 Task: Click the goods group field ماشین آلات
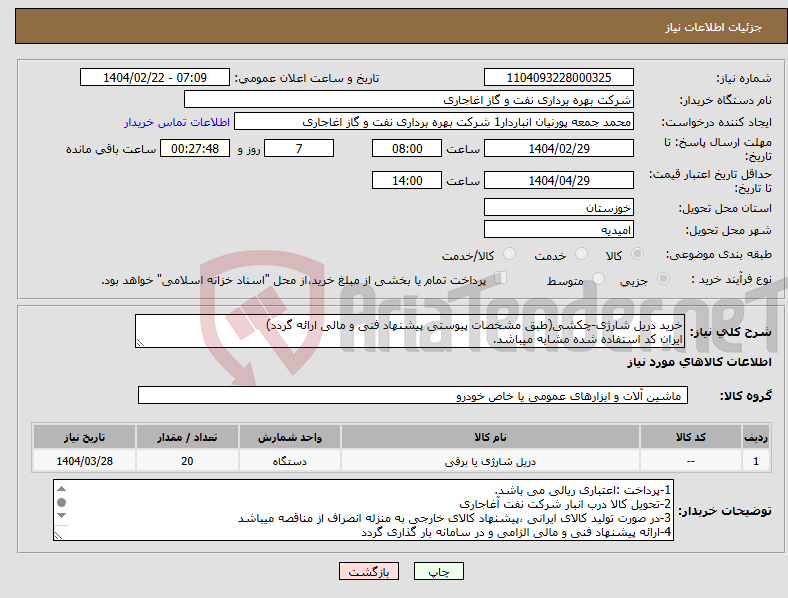pyautogui.click(x=413, y=395)
